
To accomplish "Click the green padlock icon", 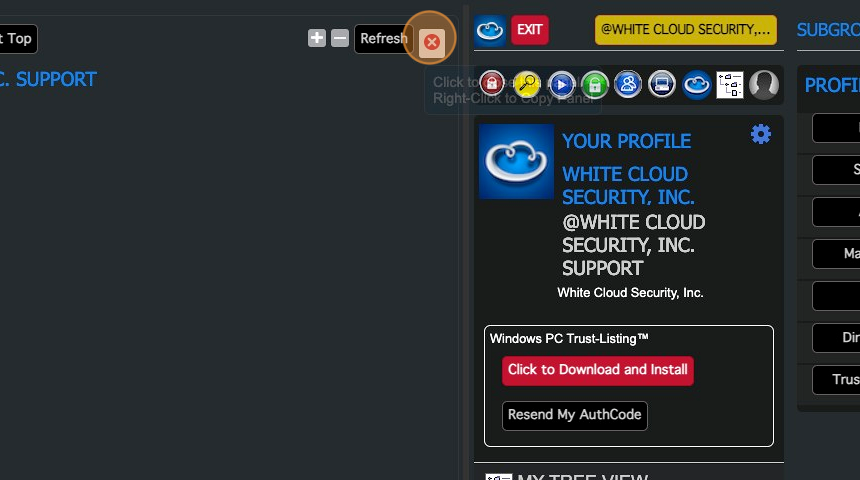I will tap(595, 85).
